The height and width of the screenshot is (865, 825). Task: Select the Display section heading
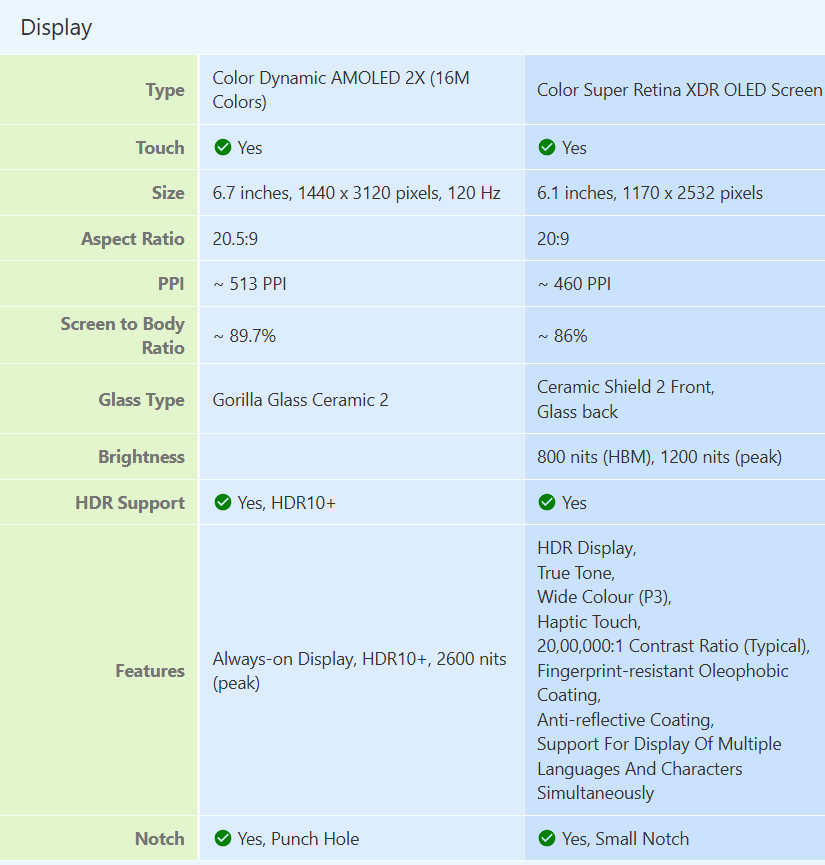tap(56, 28)
